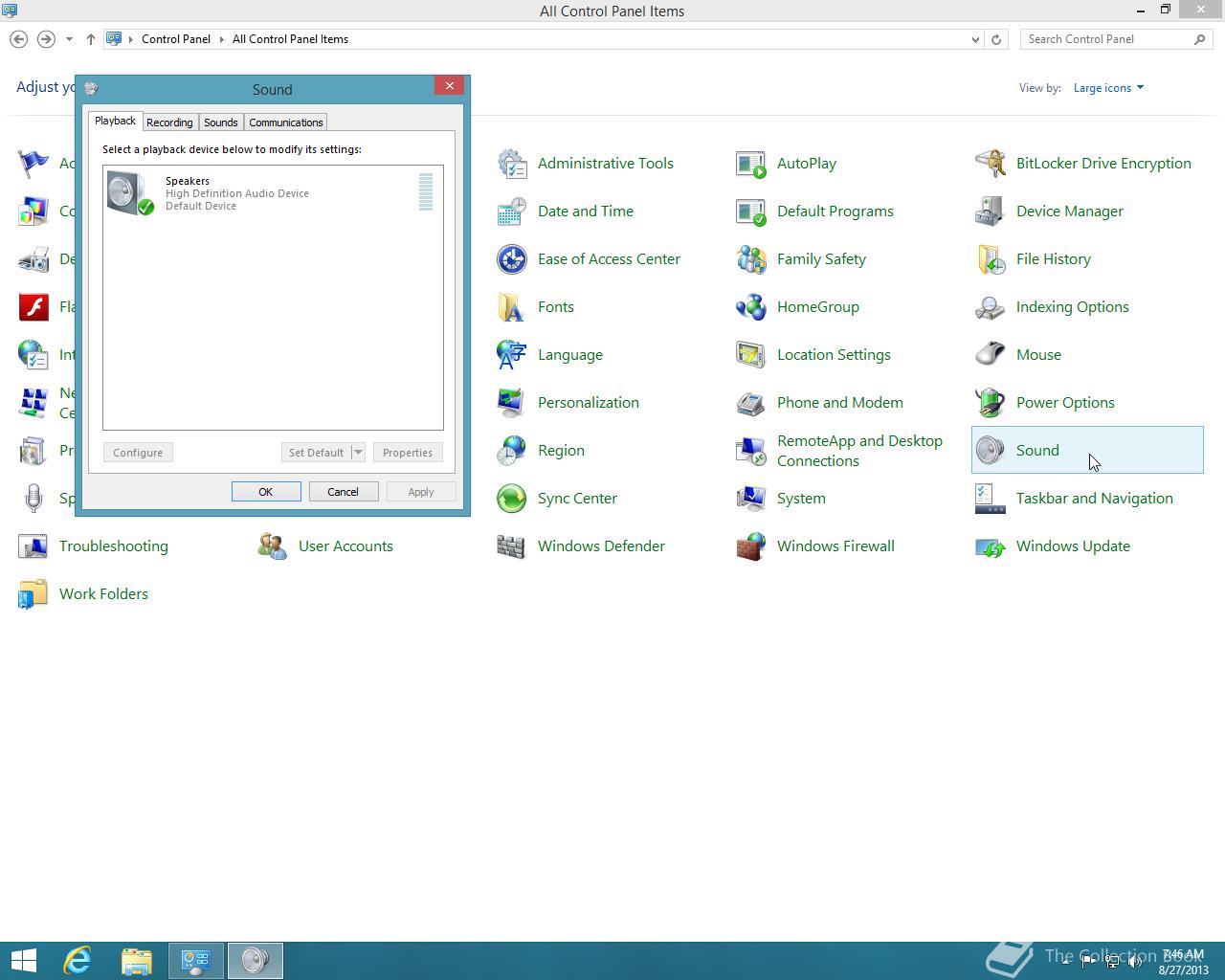The height and width of the screenshot is (980, 1225).
Task: Click the Speech Recognition microphone icon
Action: [x=33, y=499]
